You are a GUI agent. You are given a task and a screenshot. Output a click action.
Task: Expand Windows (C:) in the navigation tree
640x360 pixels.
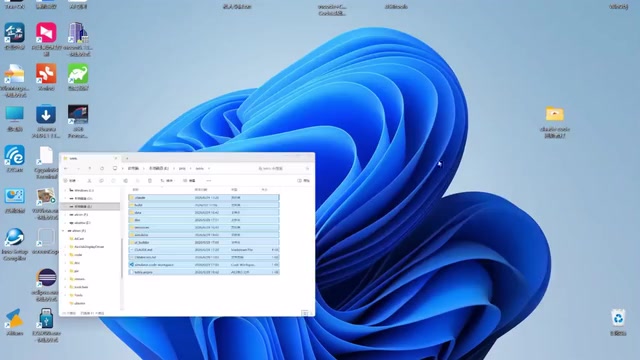click(65, 190)
